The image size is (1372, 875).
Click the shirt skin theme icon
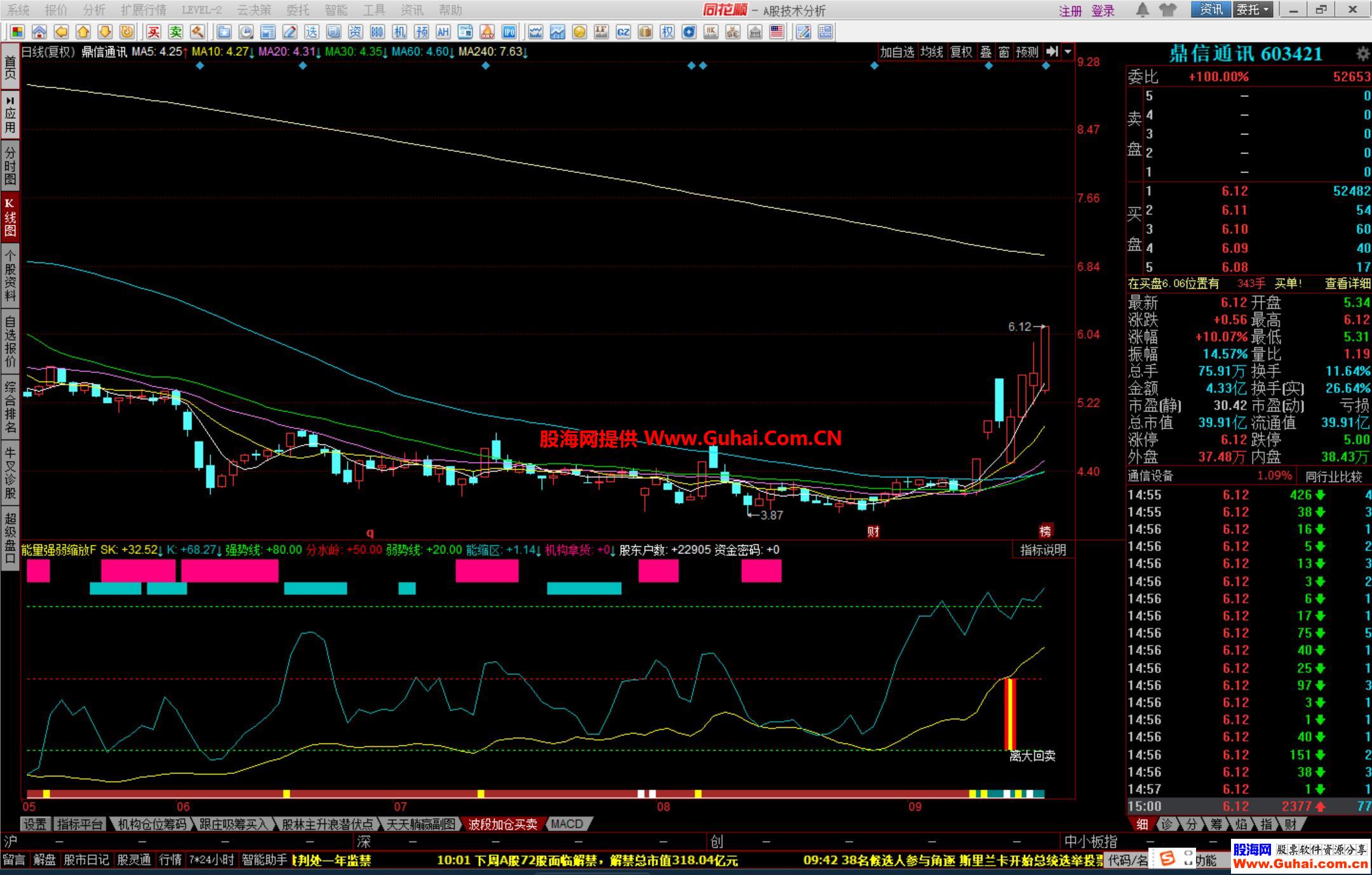pyautogui.click(x=1167, y=10)
